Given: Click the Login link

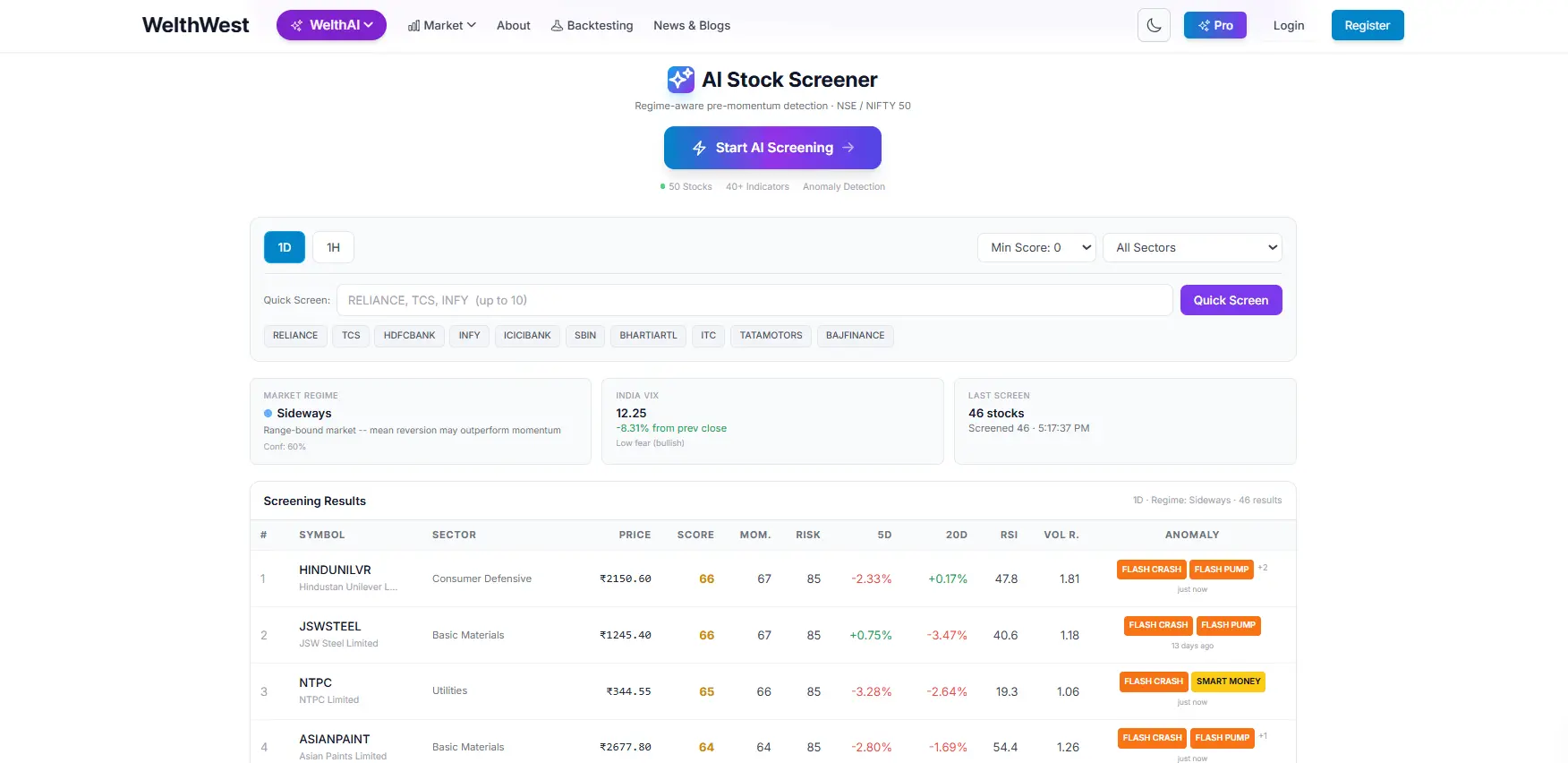Looking at the screenshot, I should coord(1289,25).
